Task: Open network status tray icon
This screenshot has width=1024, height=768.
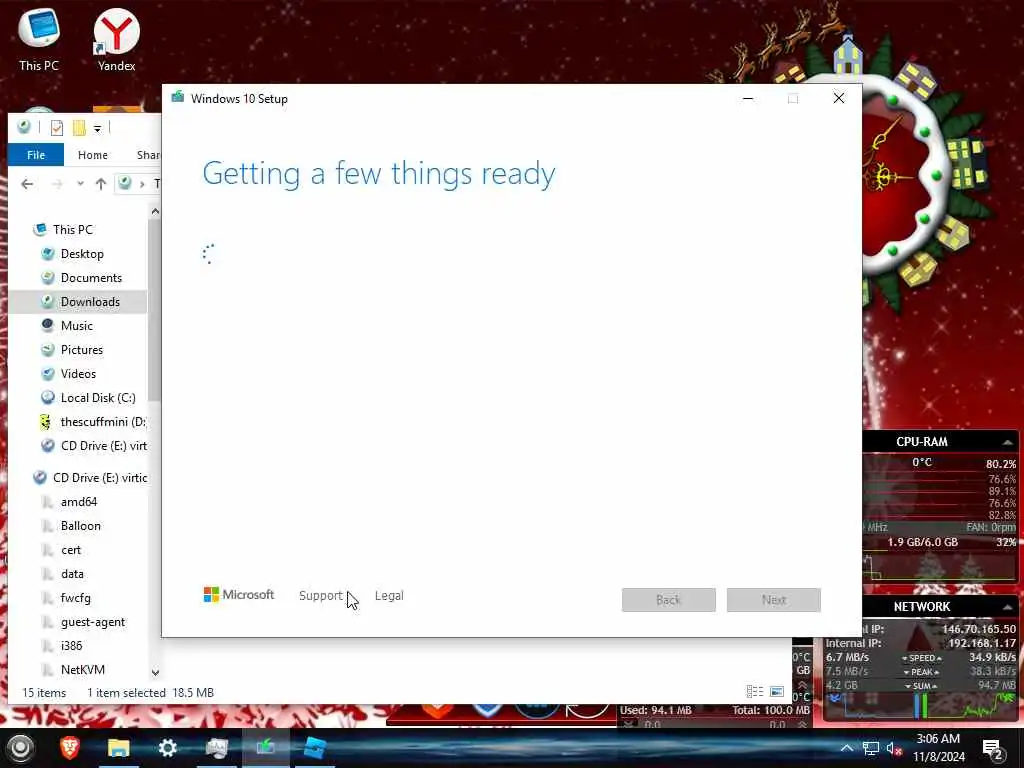Action: [871, 748]
